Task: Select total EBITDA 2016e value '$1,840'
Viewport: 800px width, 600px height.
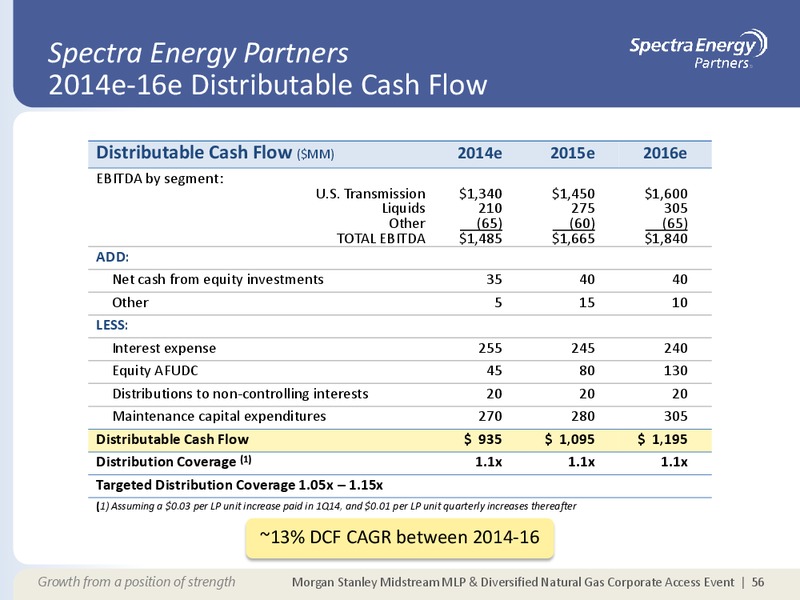Action: (666, 238)
